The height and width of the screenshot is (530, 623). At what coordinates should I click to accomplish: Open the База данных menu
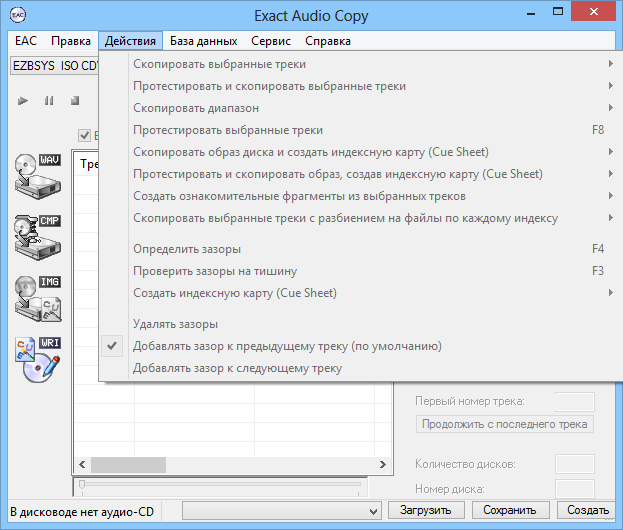point(203,41)
